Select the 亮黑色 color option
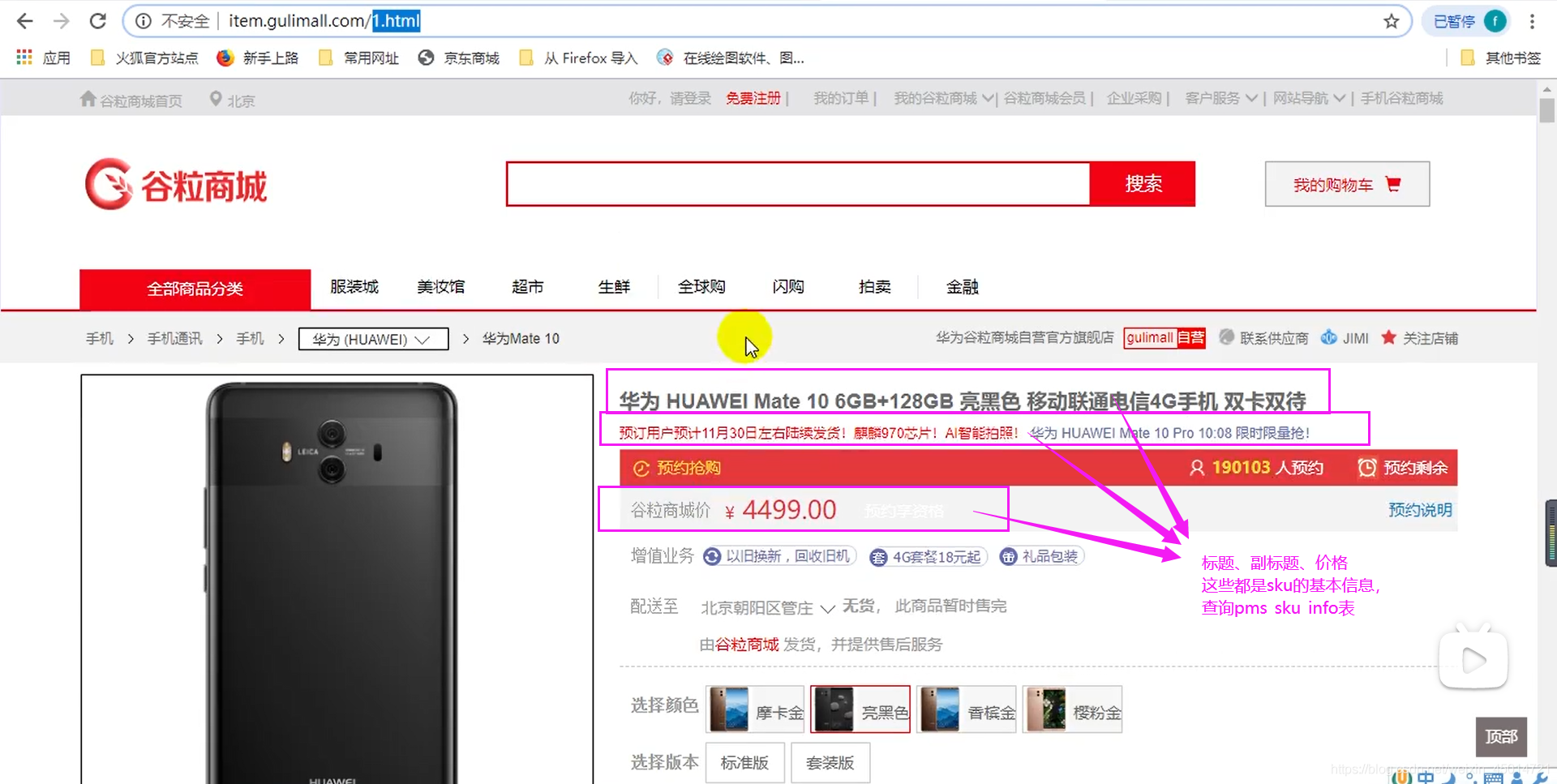Screen dimensions: 1557x784 click(x=860, y=709)
